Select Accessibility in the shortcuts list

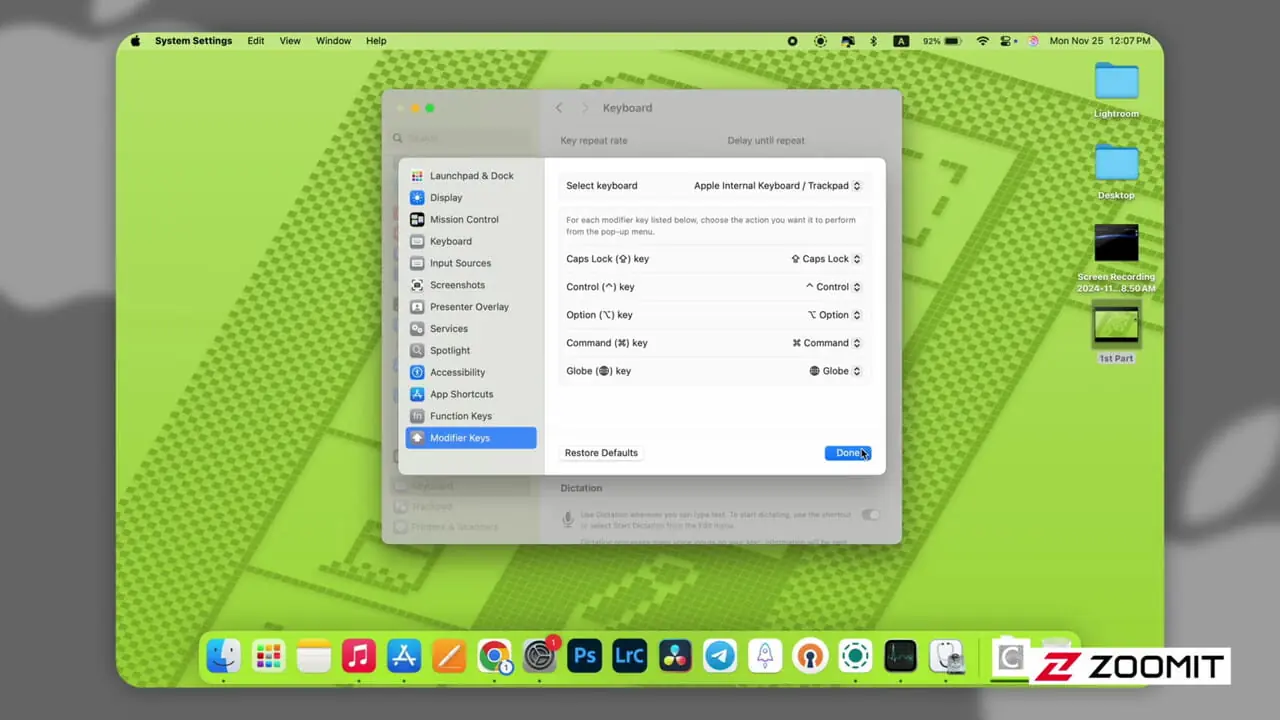point(471,372)
